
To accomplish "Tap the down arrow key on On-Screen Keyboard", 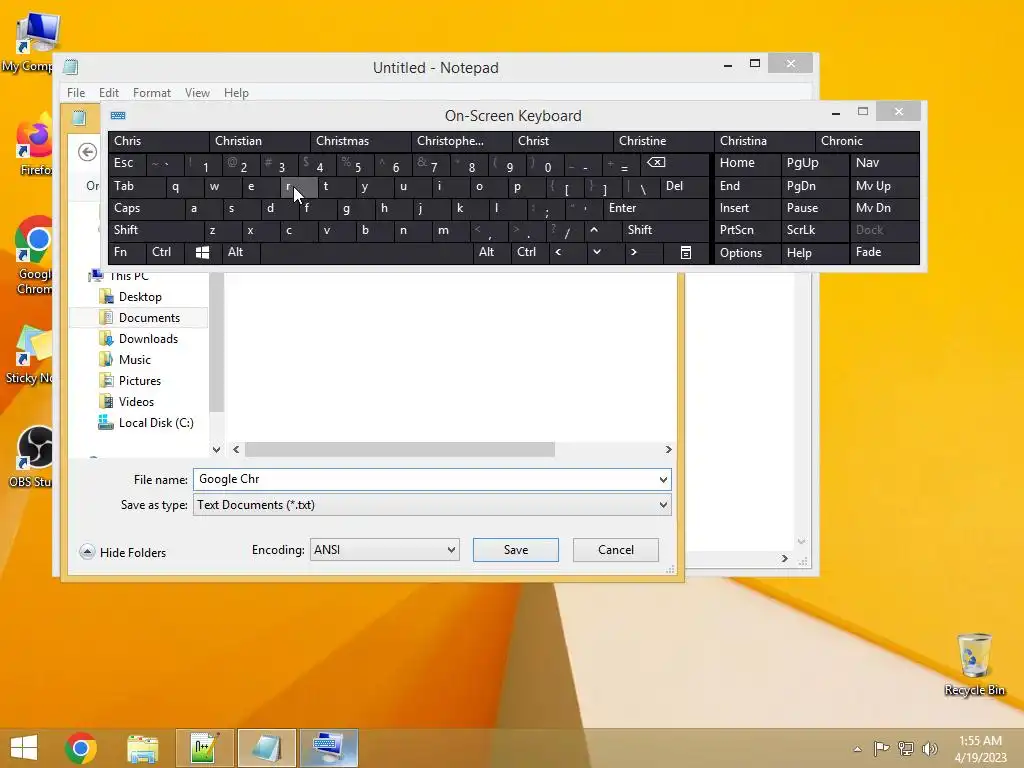I will point(596,252).
